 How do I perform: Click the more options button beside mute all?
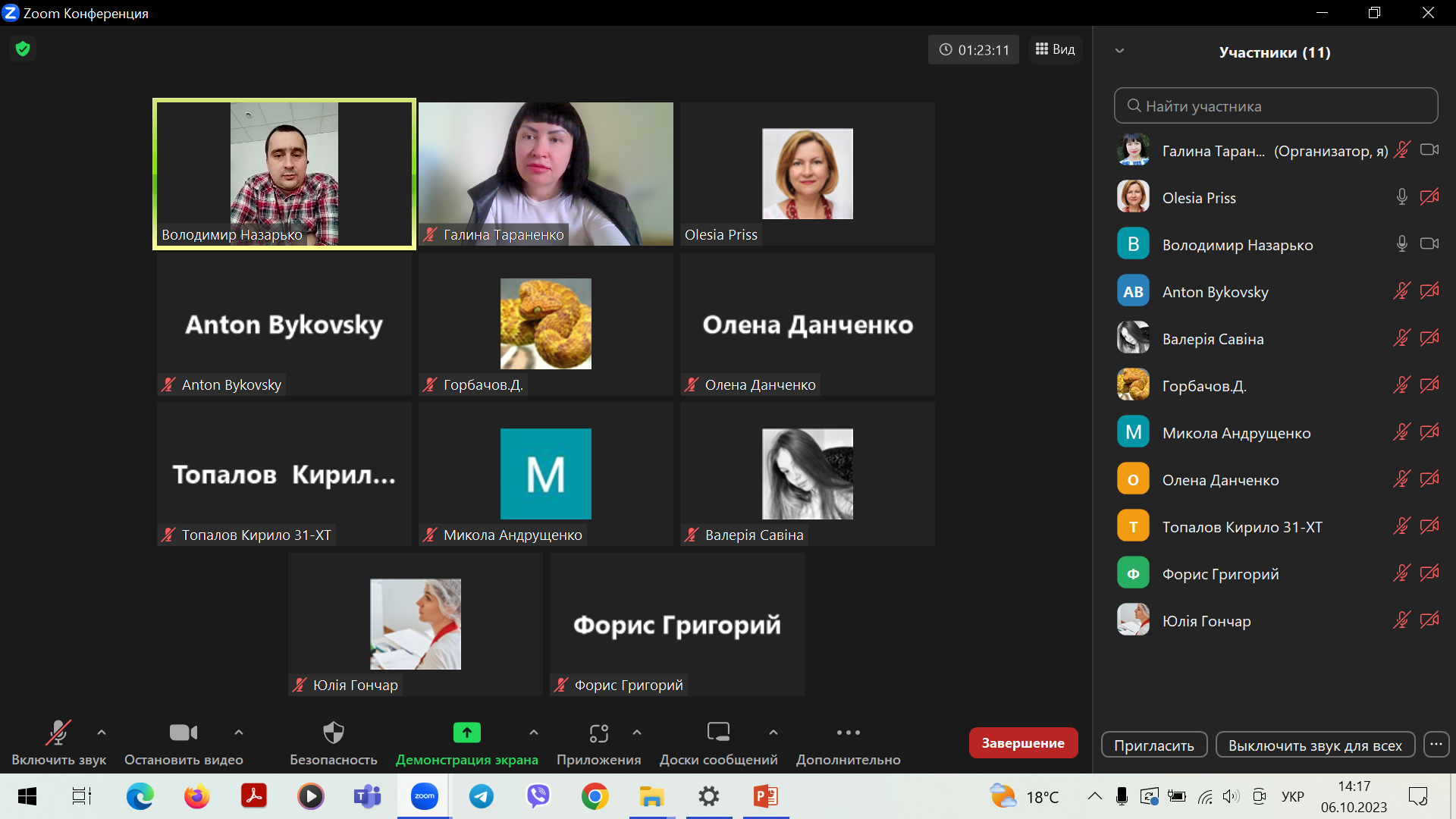tap(1436, 745)
